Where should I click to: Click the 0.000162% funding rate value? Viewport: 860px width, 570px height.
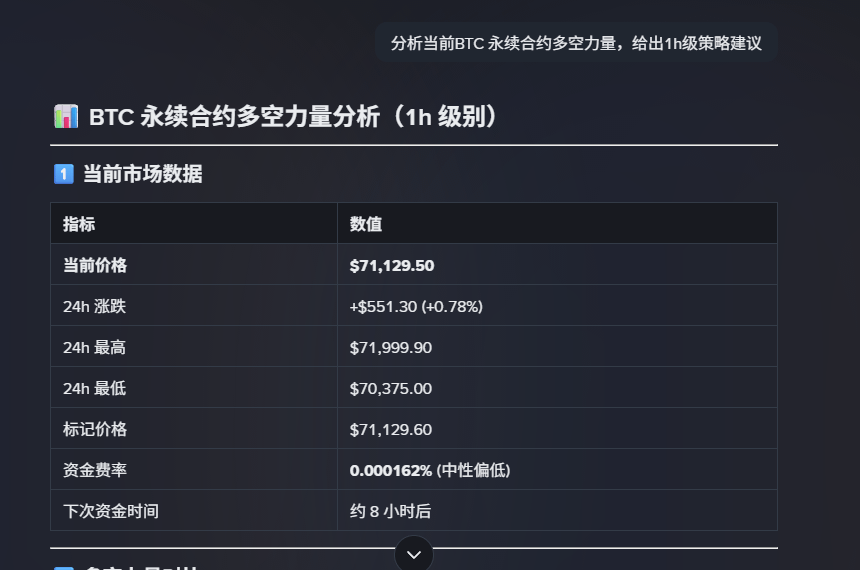(391, 470)
